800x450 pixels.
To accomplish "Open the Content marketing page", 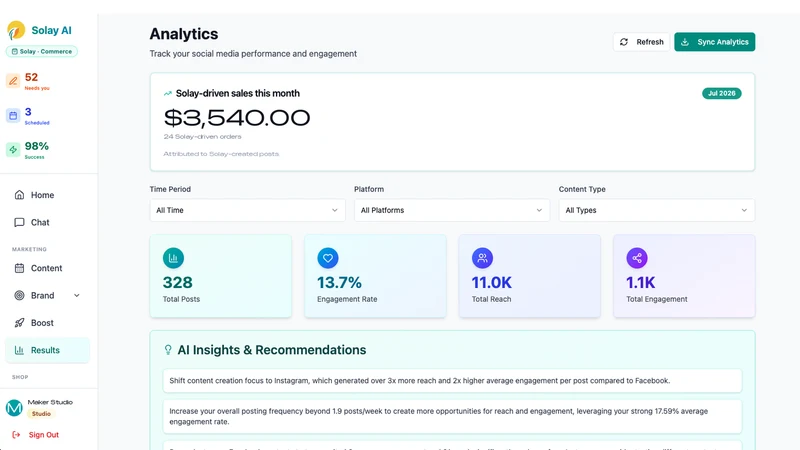I will point(47,268).
